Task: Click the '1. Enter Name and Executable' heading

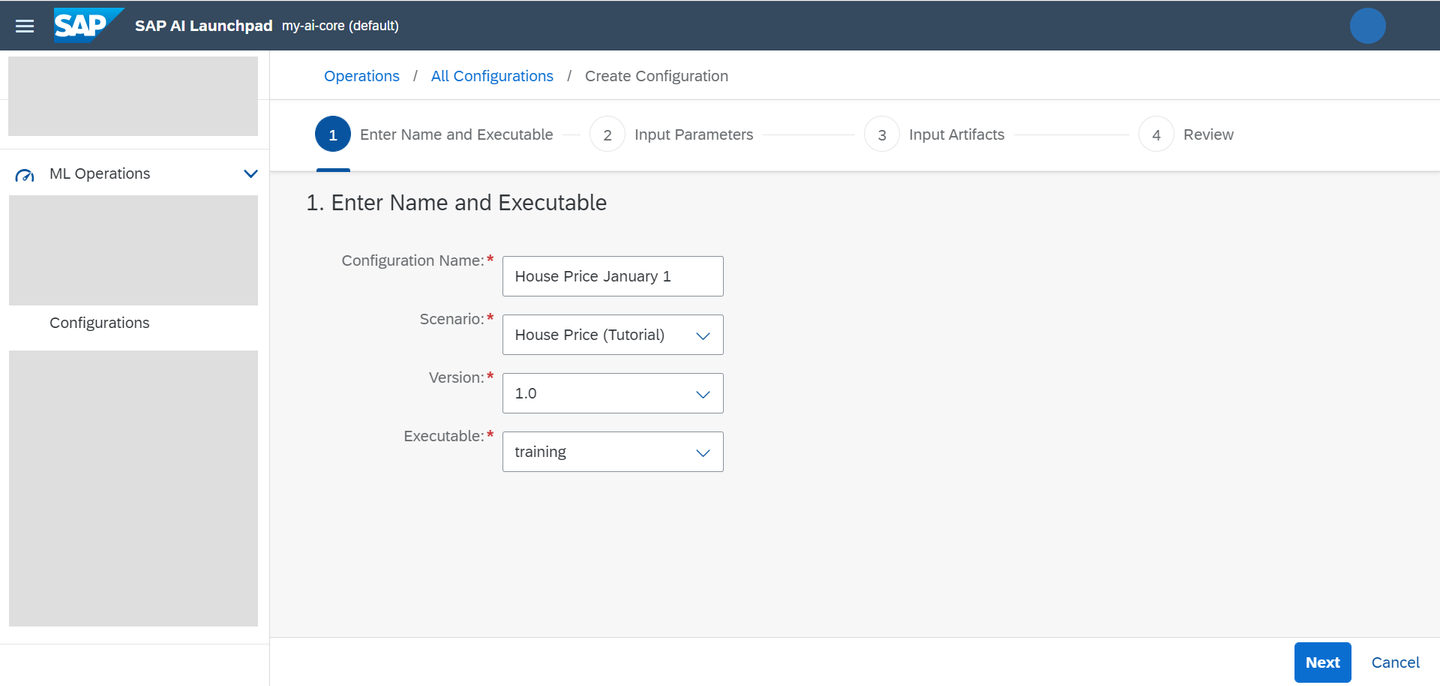Action: [x=456, y=203]
